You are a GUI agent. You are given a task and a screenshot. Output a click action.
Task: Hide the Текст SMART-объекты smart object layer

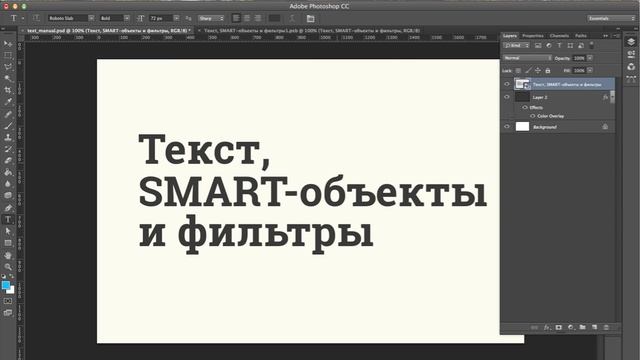(507, 84)
